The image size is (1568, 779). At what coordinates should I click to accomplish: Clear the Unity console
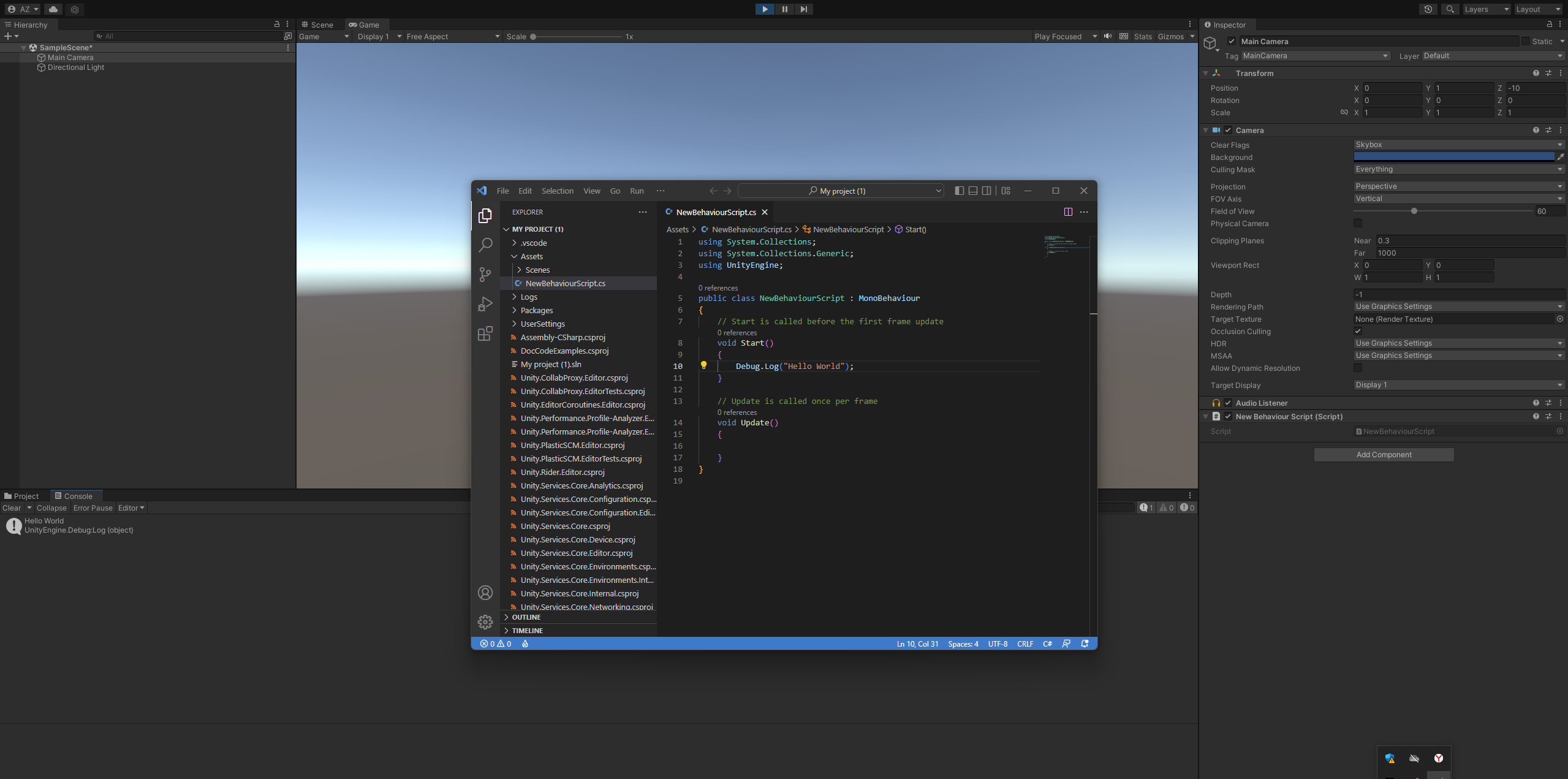click(11, 507)
